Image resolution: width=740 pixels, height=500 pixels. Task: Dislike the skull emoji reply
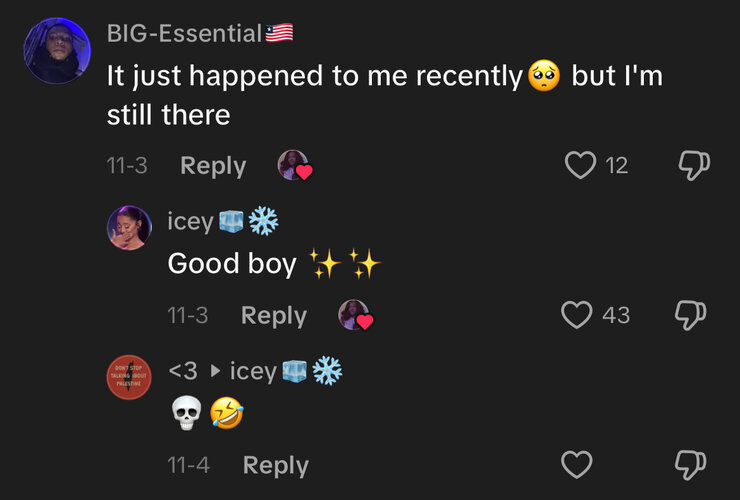690,465
